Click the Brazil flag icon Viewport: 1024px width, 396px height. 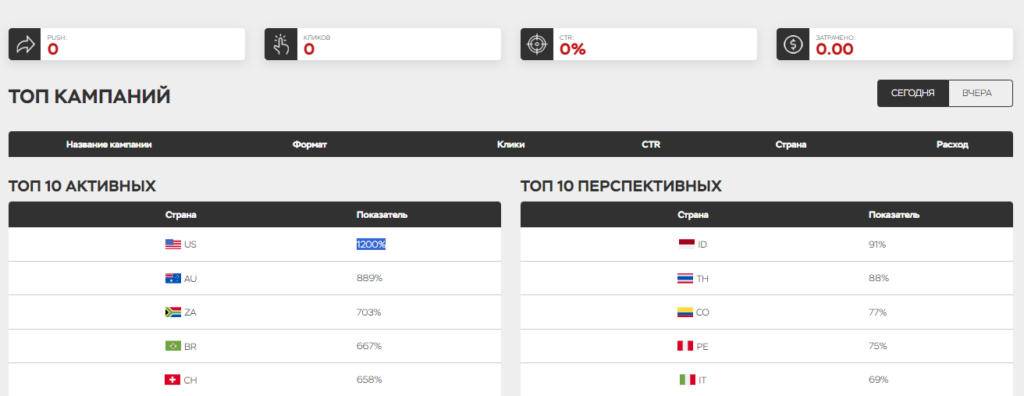click(173, 346)
